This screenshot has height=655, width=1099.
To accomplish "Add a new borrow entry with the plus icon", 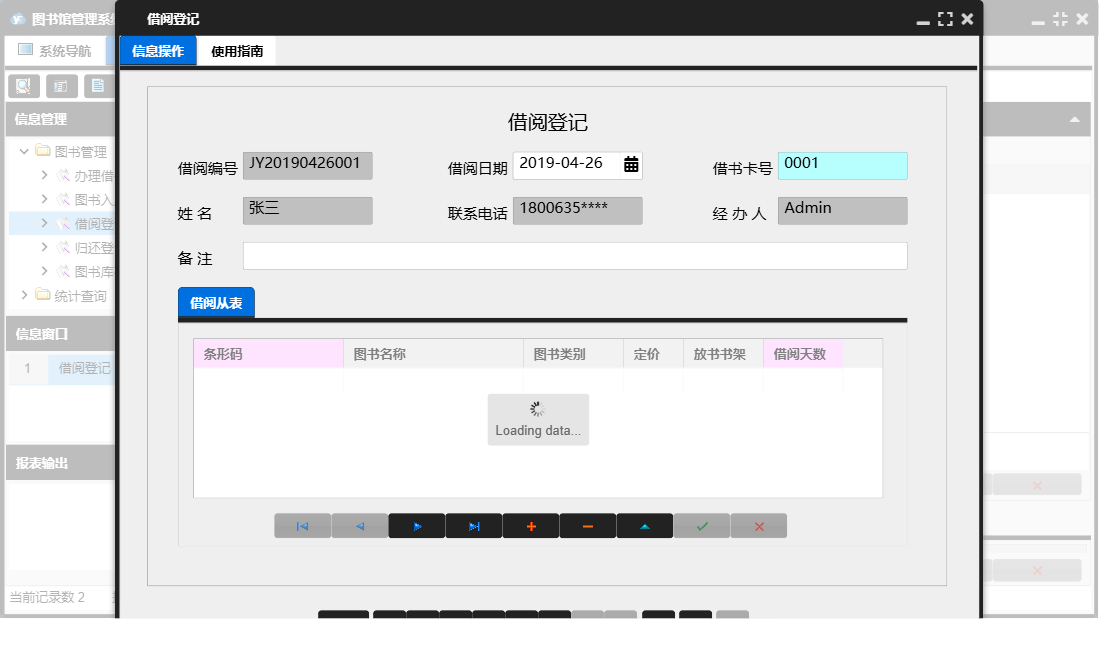I will [x=530, y=525].
